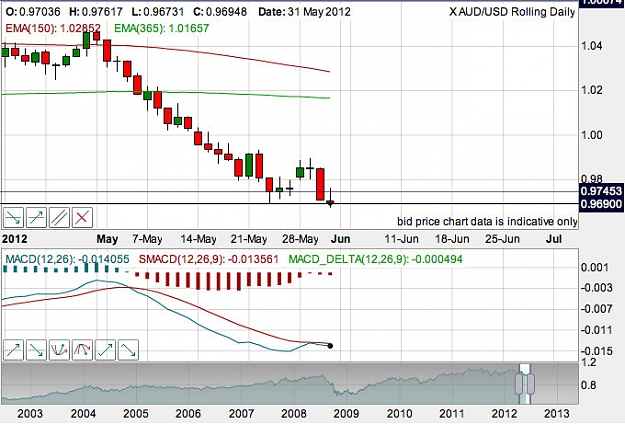The image size is (625, 424).
Task: Select the MACD trough turn-up icon
Action: coord(59,350)
